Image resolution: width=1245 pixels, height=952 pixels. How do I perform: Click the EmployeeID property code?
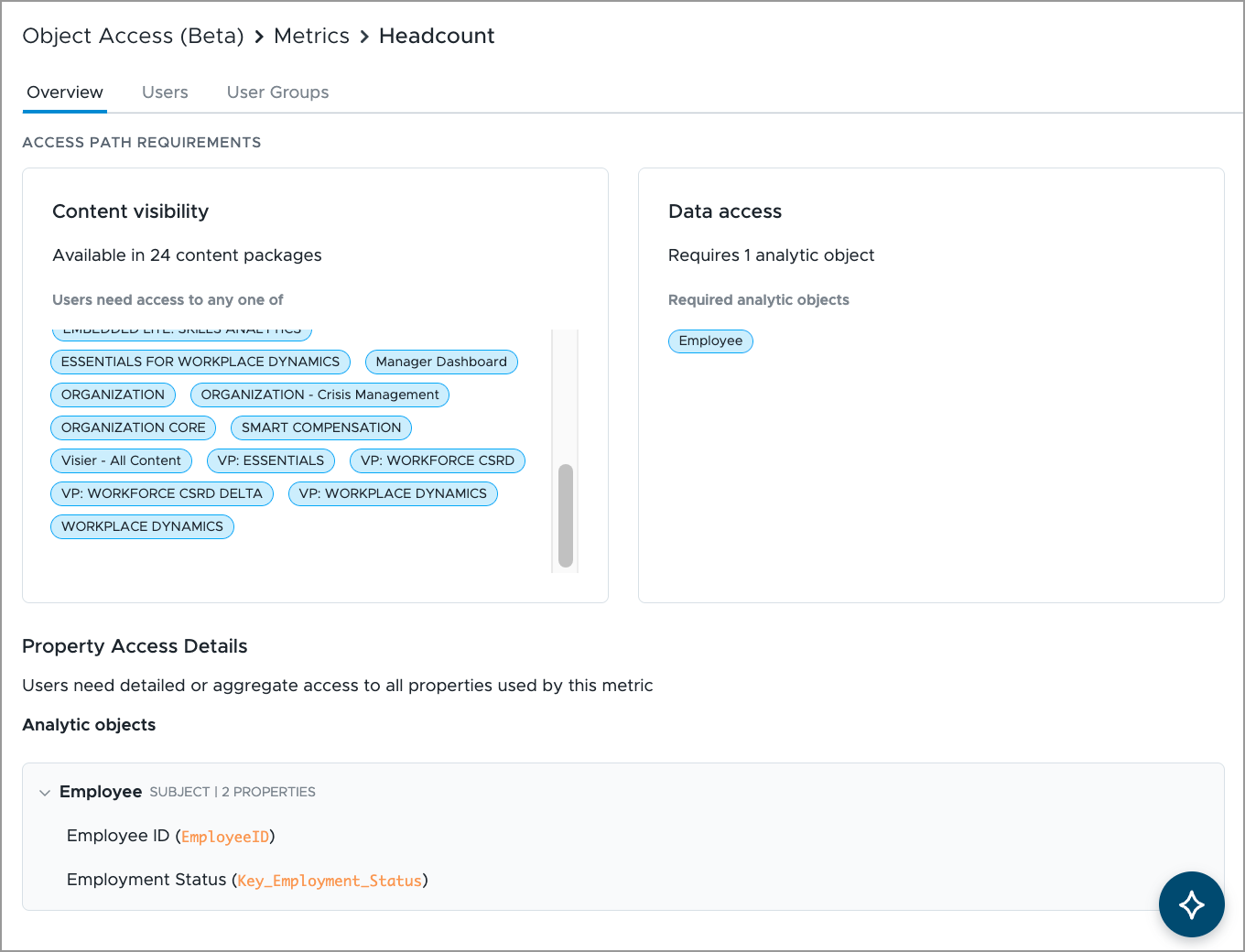click(225, 837)
